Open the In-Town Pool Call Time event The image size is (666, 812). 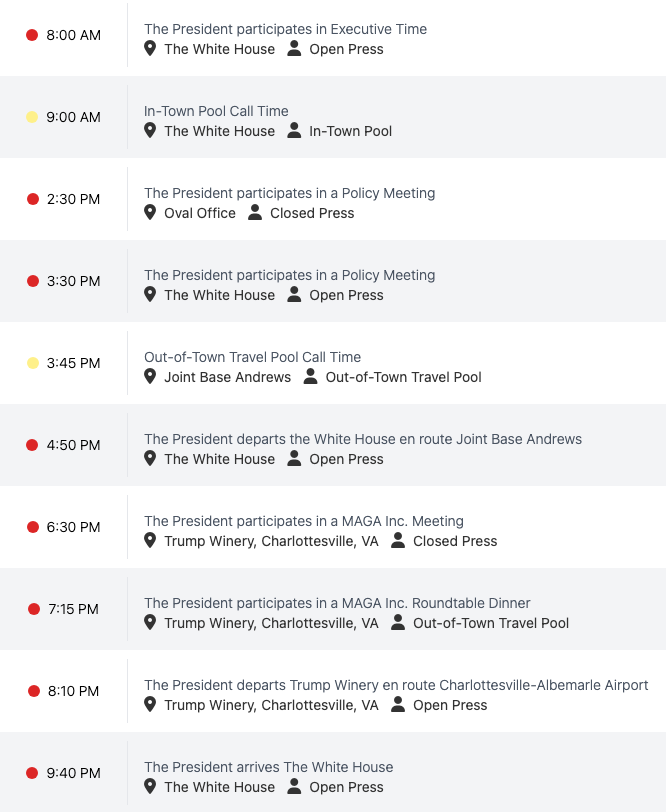click(216, 111)
